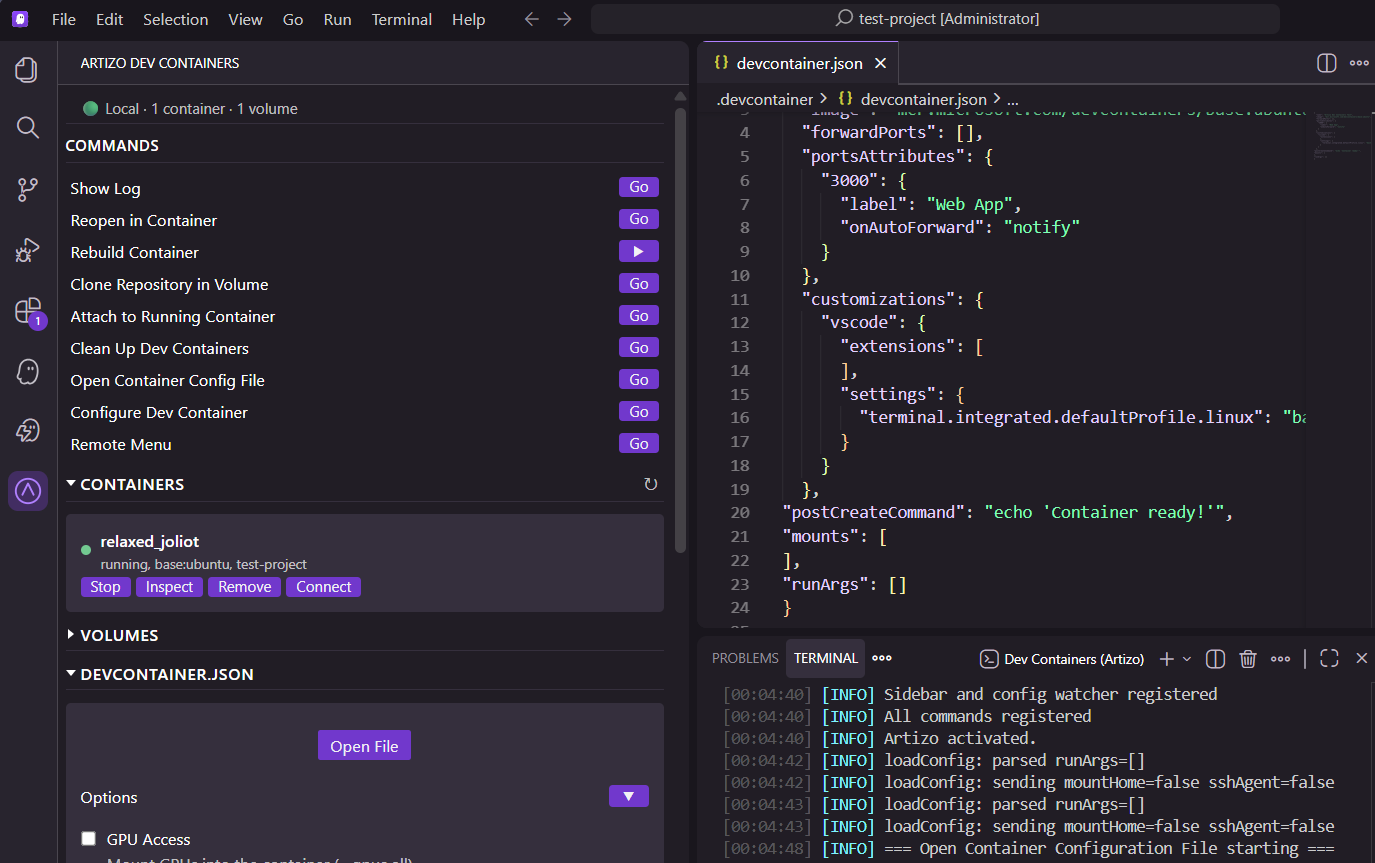
Task: Refresh the Containers section
Action: 651,484
